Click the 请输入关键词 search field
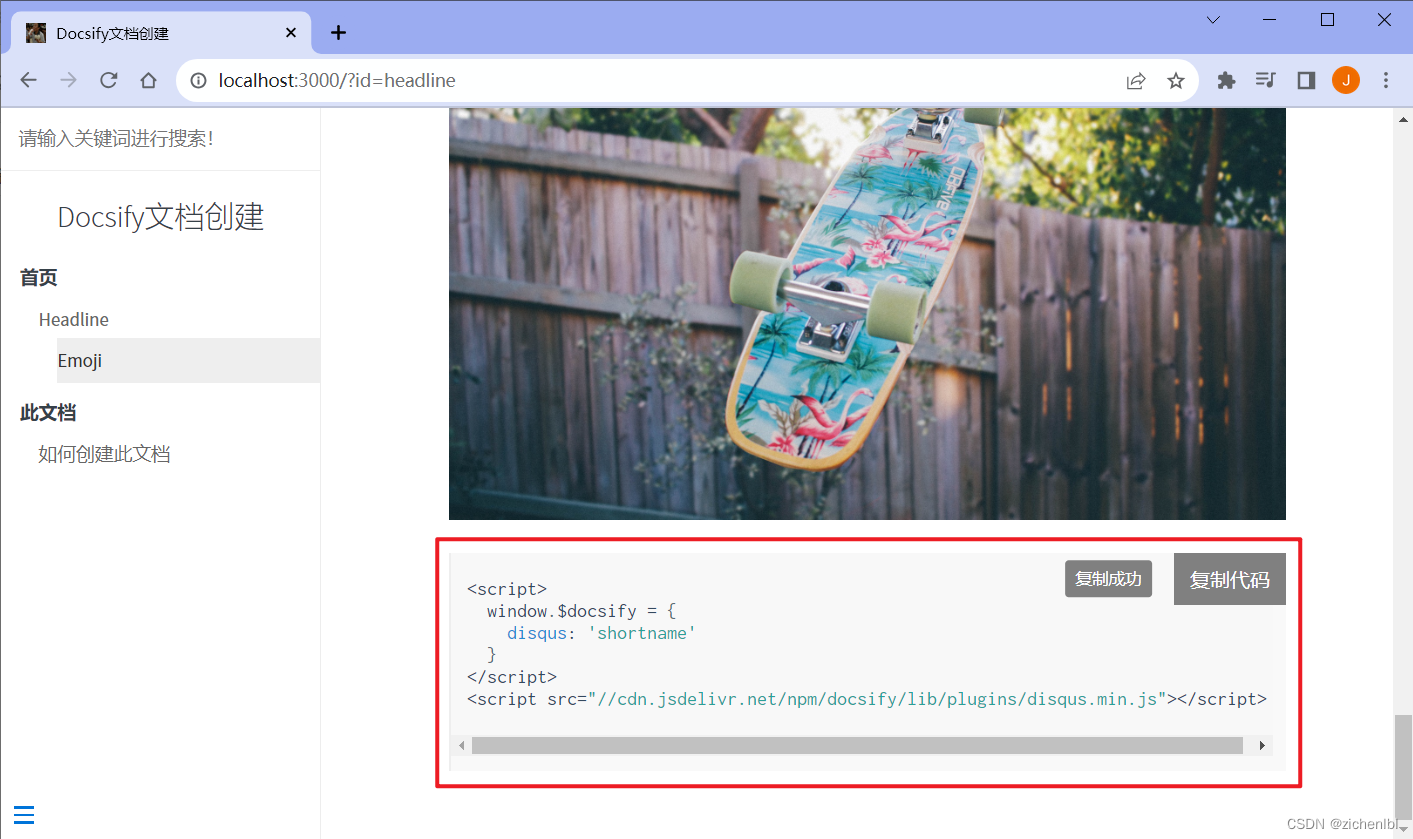Image resolution: width=1413 pixels, height=839 pixels. [160, 139]
